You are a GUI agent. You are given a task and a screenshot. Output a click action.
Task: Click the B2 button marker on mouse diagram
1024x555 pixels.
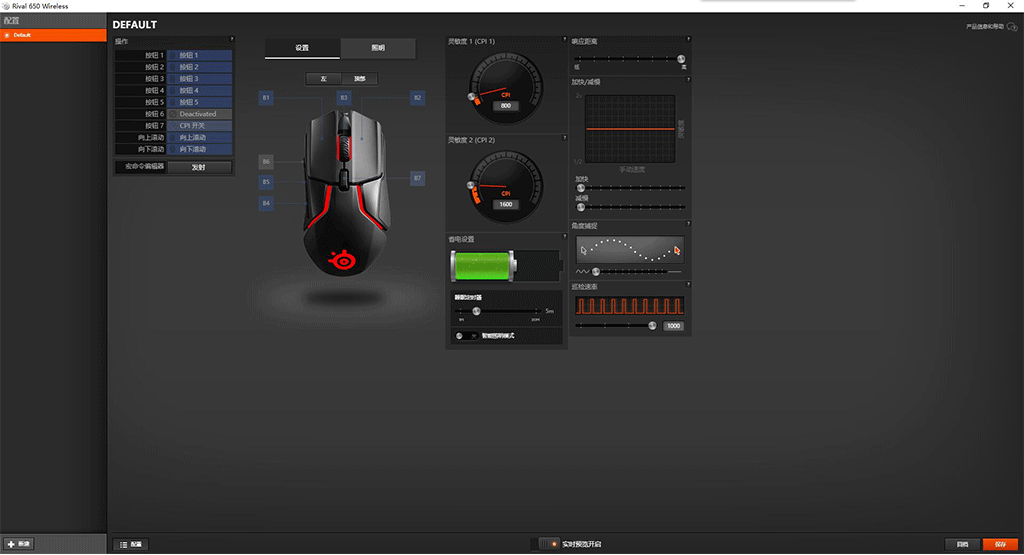[417, 98]
